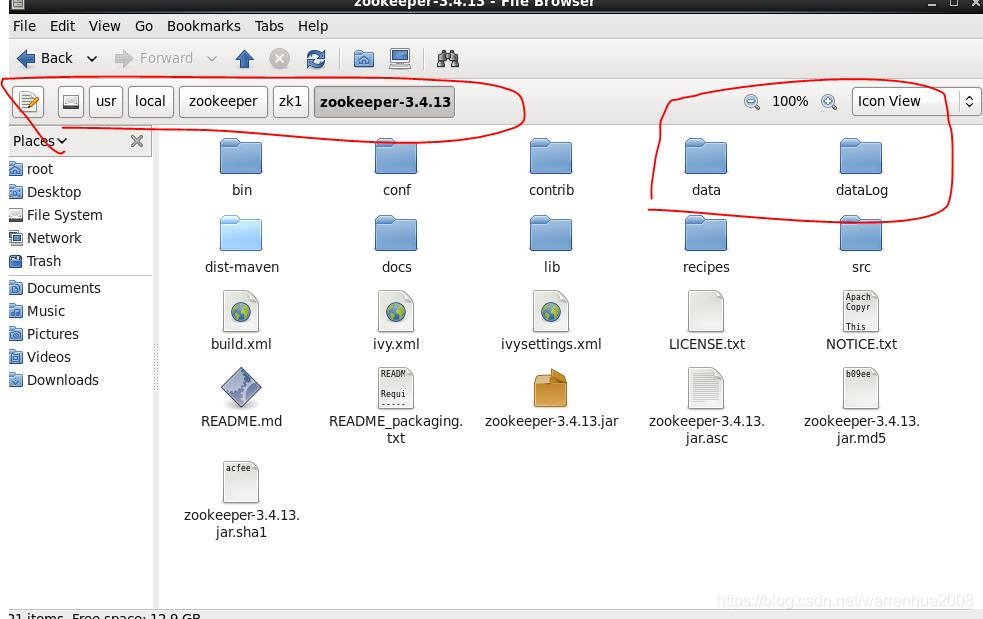Zoom in with the plus magnifier

(x=829, y=102)
